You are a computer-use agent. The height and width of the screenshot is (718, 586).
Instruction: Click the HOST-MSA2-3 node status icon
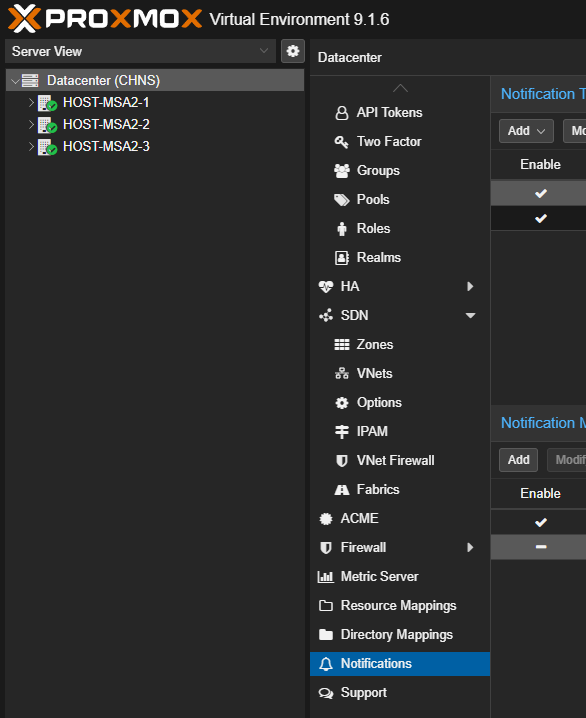pyautogui.click(x=47, y=147)
